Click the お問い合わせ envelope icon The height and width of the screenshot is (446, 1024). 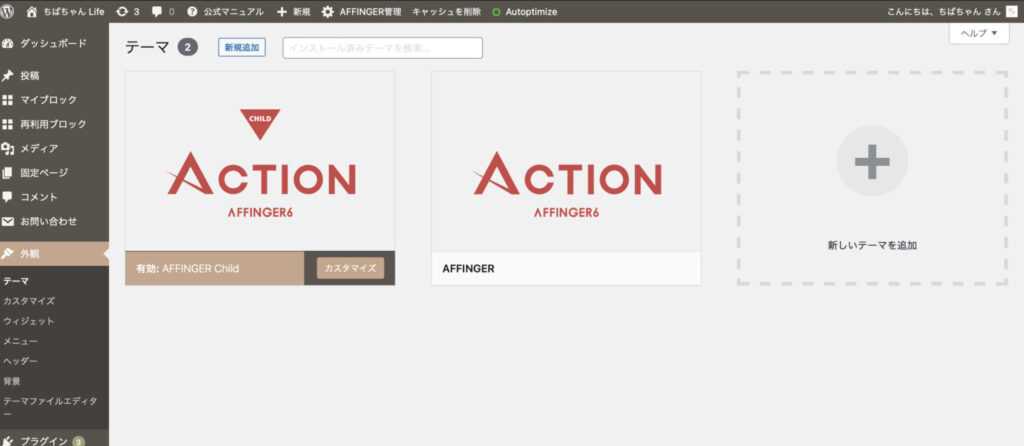(x=8, y=221)
